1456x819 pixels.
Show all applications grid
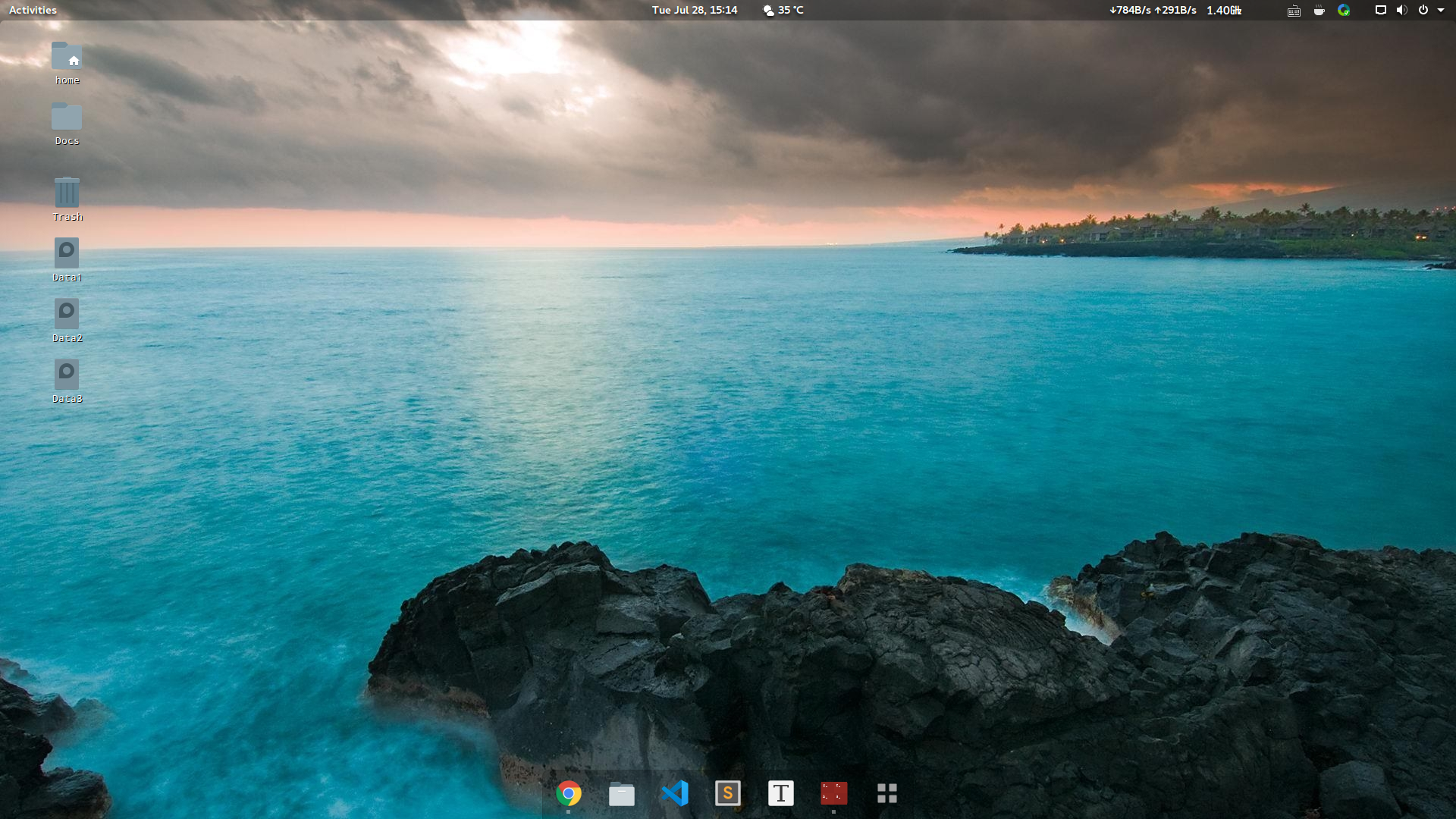click(x=886, y=793)
